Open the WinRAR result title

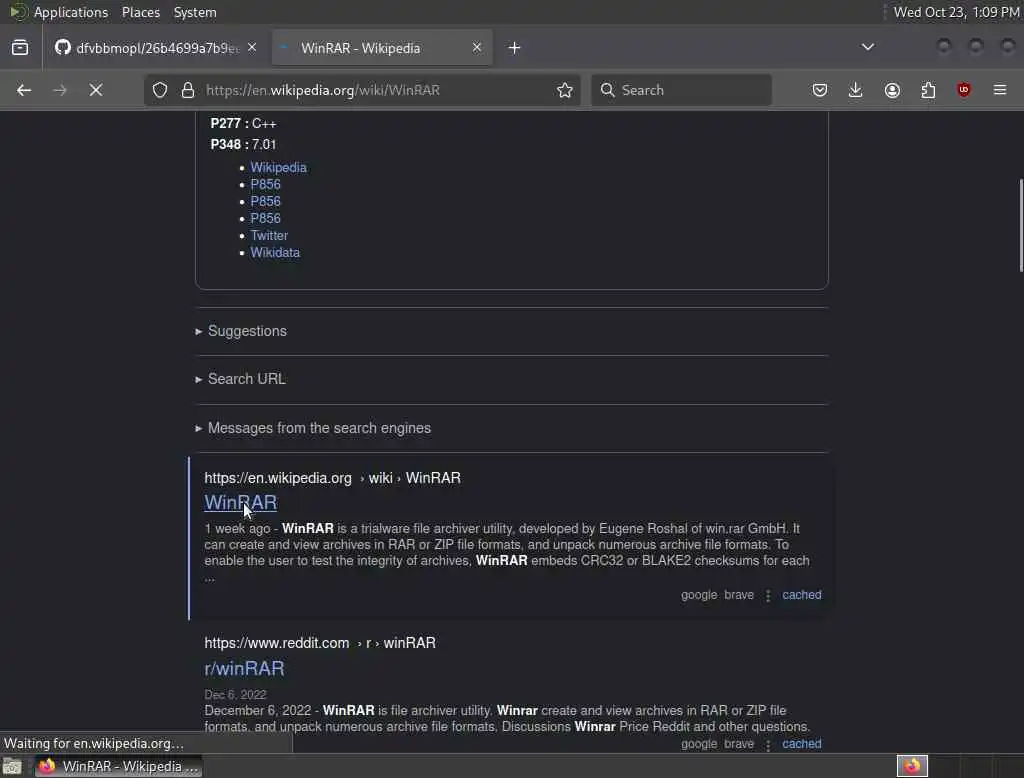click(x=241, y=502)
